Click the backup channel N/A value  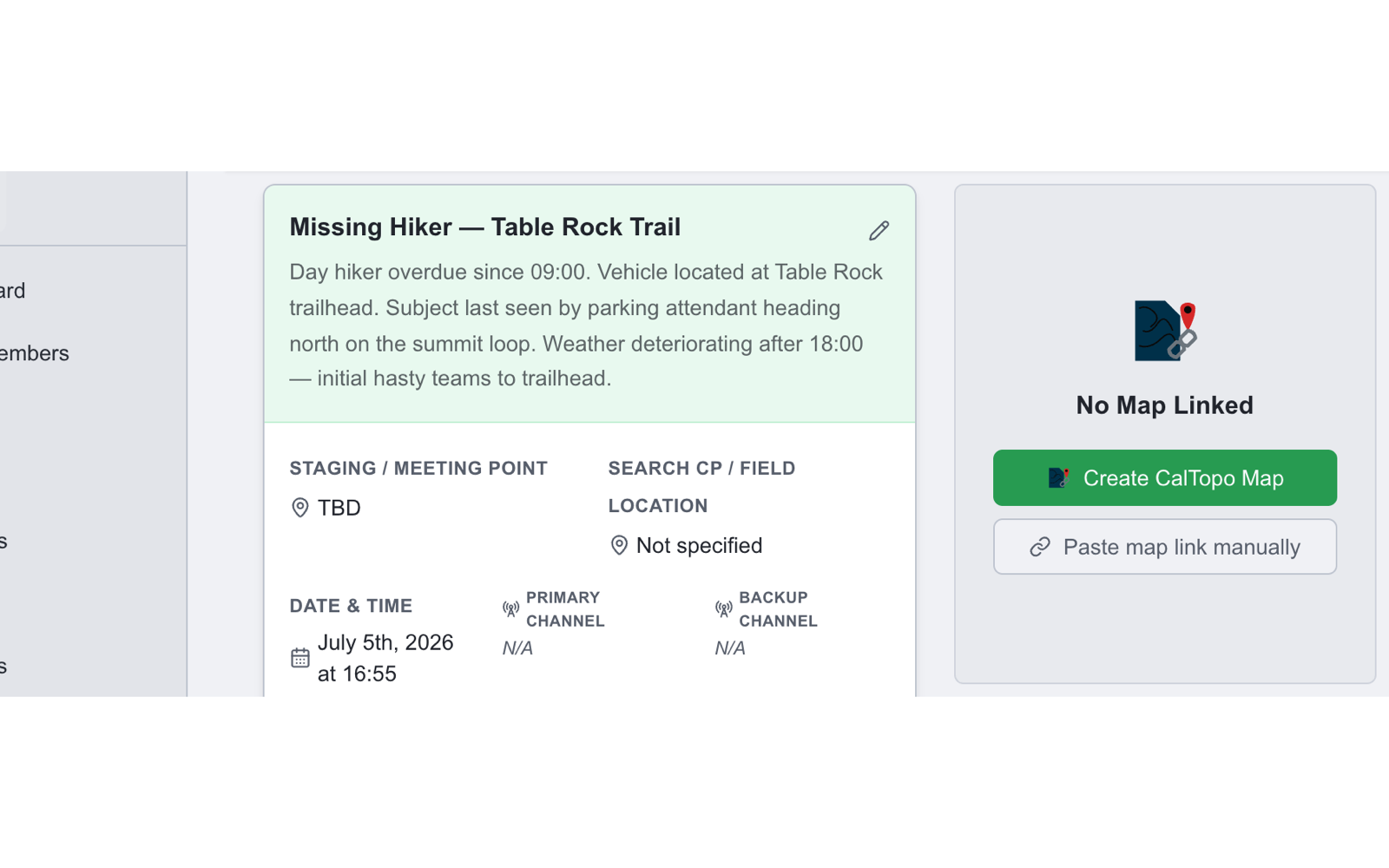click(730, 648)
